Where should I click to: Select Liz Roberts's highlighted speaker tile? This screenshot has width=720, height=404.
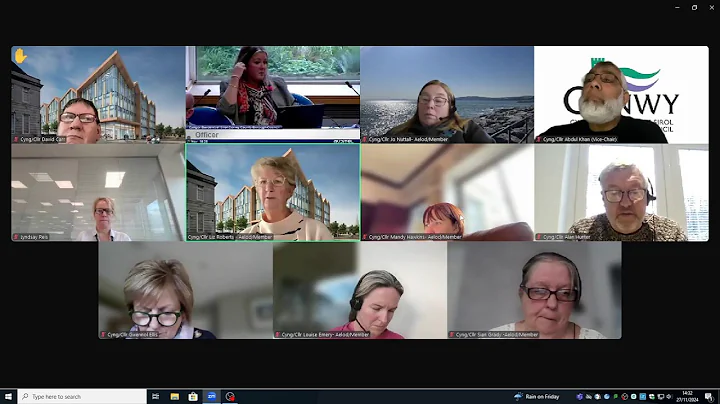(x=273, y=192)
